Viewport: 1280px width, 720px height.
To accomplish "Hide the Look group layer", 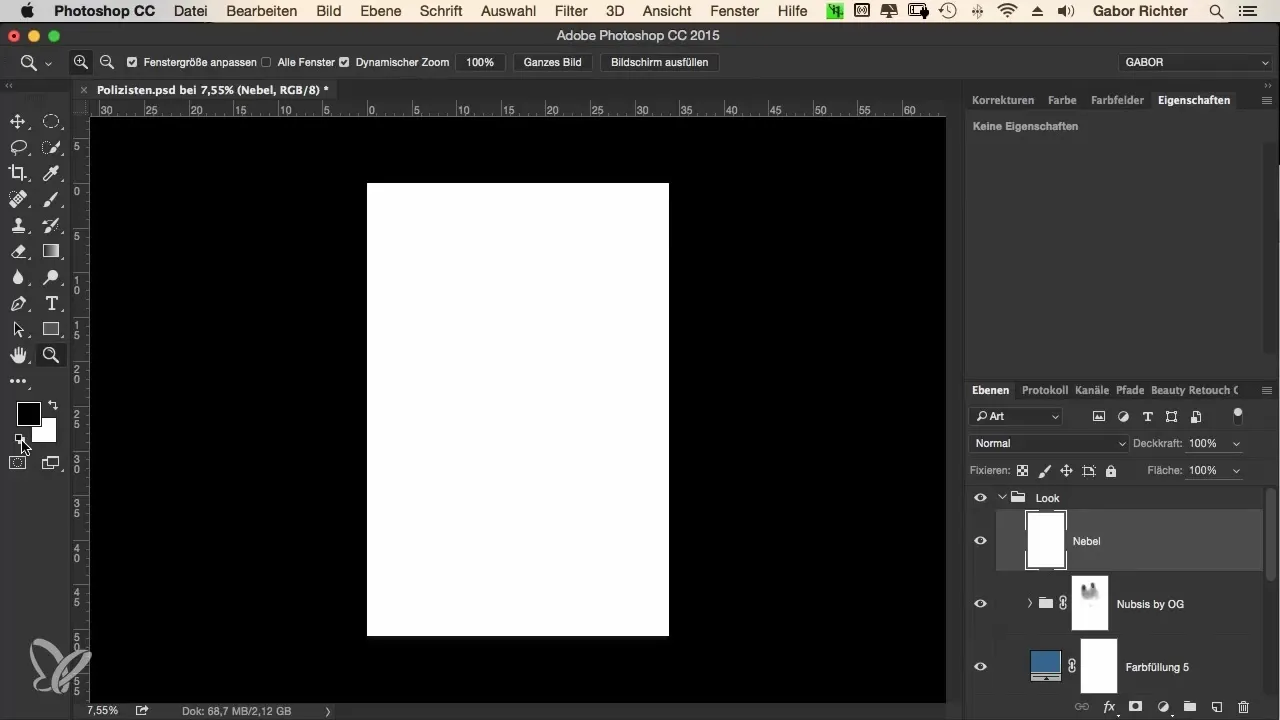I will (x=980, y=498).
